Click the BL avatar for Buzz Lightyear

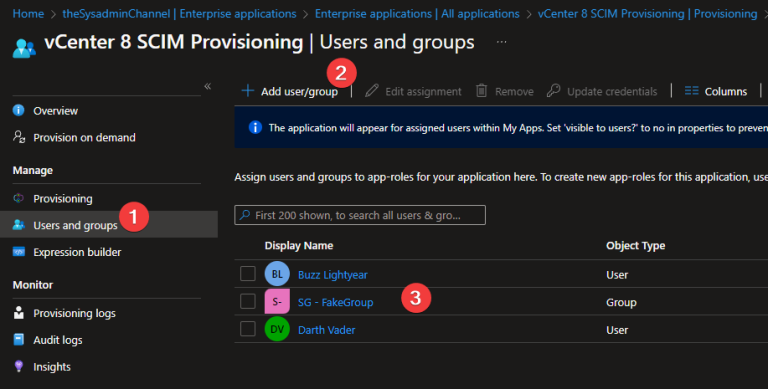277,274
